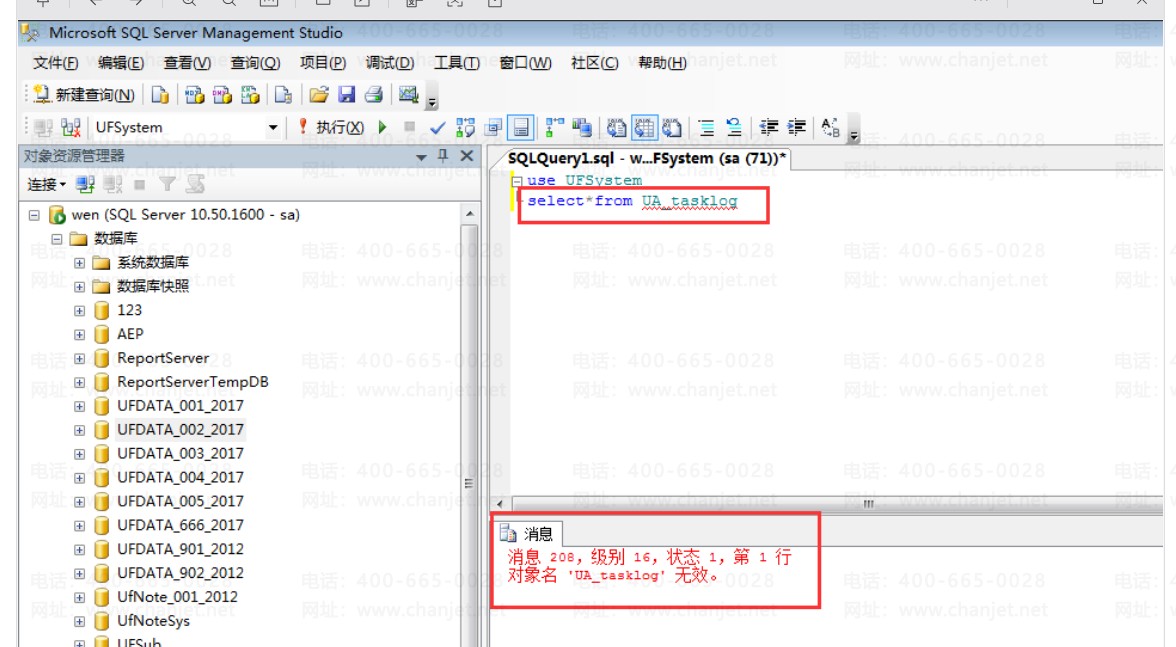This screenshot has height=647, width=1176.
Task: Toggle Include Actual Execution Plan
Action: (554, 127)
